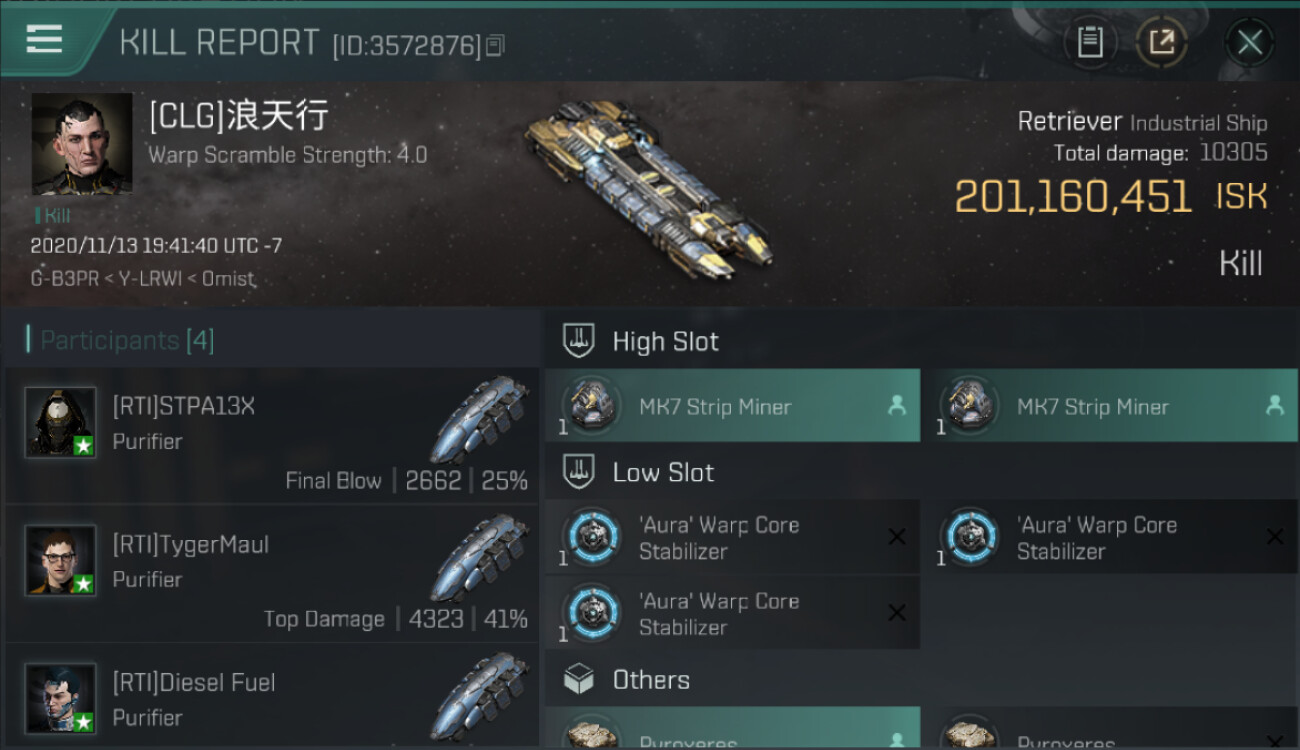1300x750 pixels.
Task: Open the G-B3PR location link
Action: (64, 279)
